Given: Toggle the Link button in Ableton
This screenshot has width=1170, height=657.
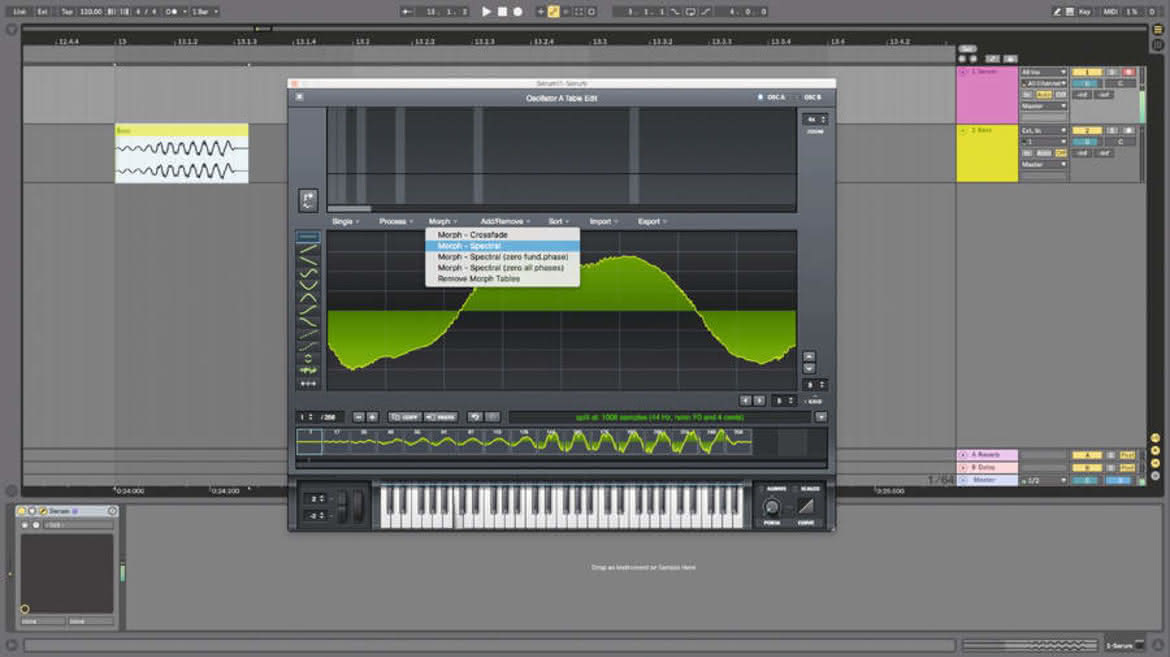Looking at the screenshot, I should click(20, 11).
